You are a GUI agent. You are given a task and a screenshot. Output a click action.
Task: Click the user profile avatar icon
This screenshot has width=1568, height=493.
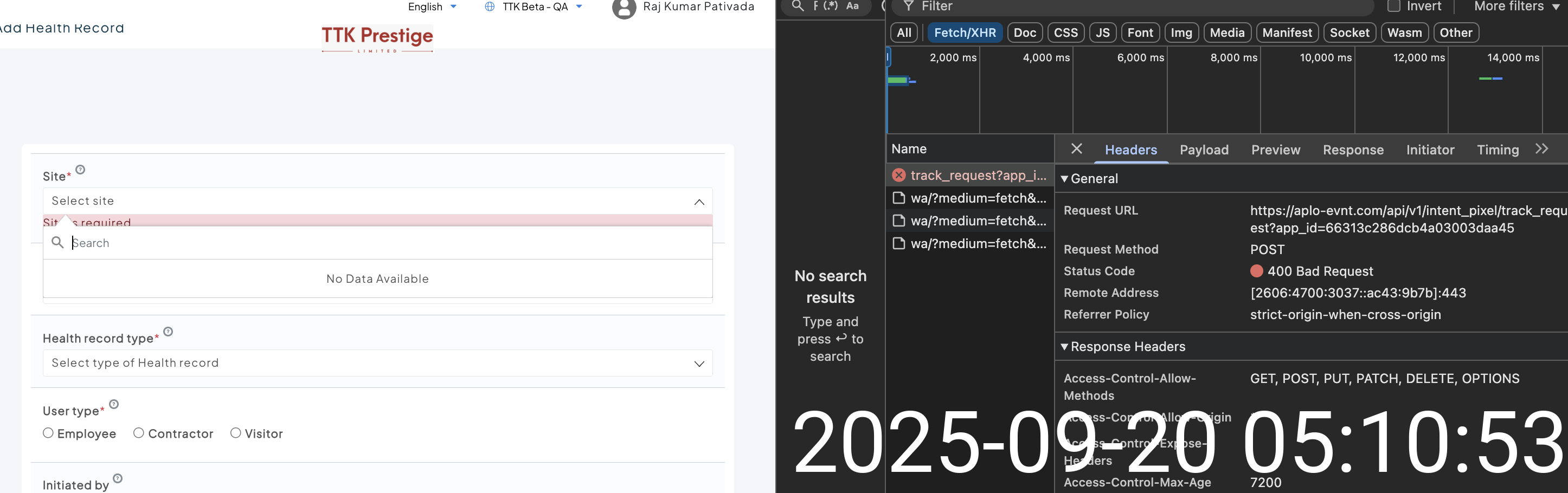pos(624,9)
